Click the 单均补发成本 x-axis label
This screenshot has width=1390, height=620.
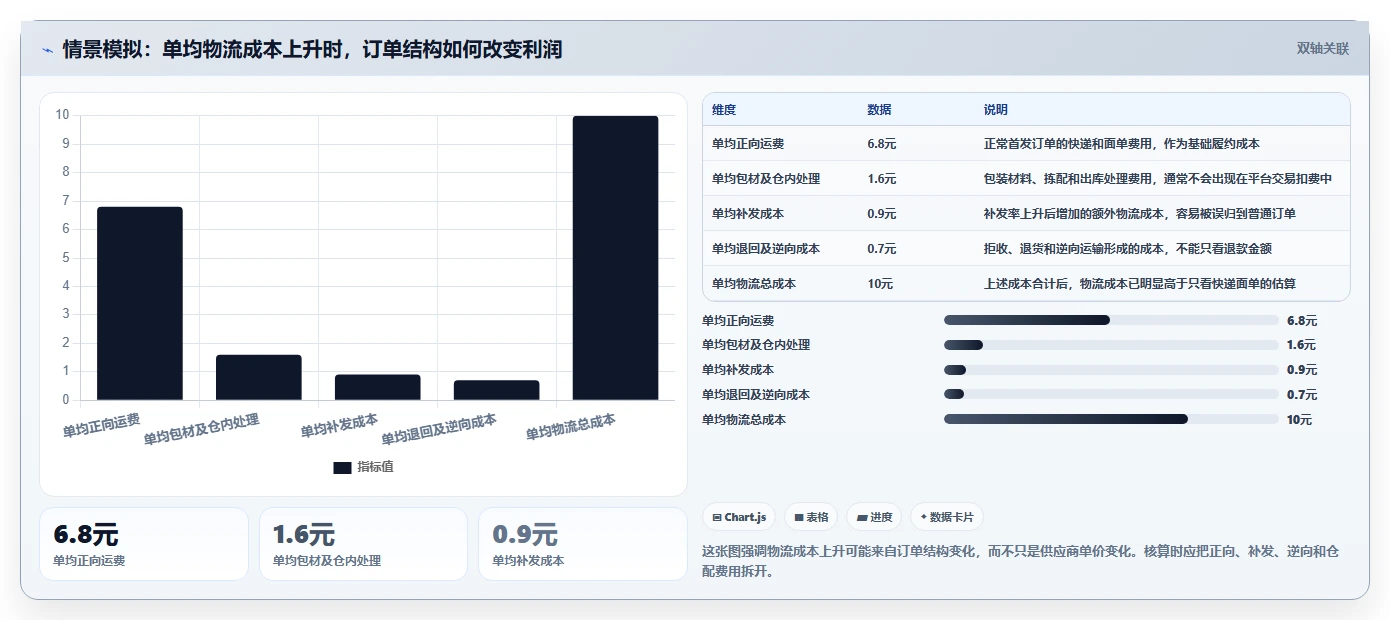tap(340, 425)
